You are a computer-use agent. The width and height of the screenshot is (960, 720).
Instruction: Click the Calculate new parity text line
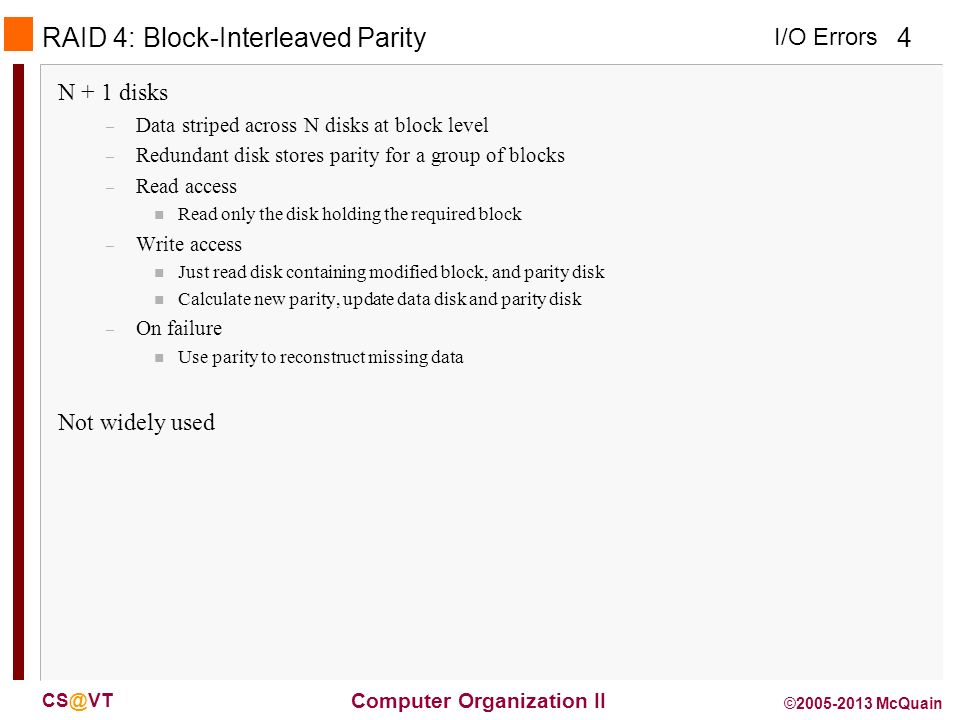pos(380,299)
